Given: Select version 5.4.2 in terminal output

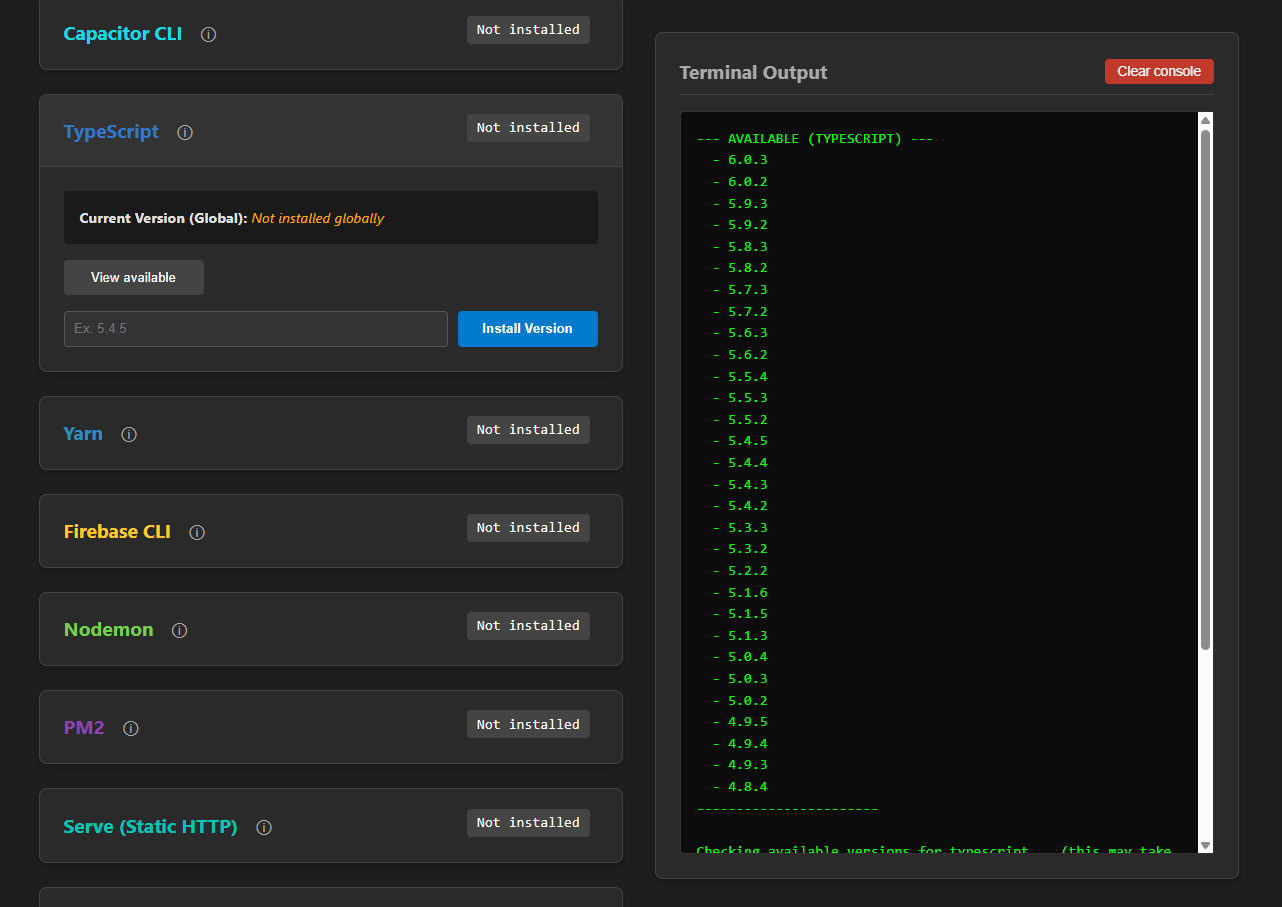Looking at the screenshot, I should click(747, 506).
